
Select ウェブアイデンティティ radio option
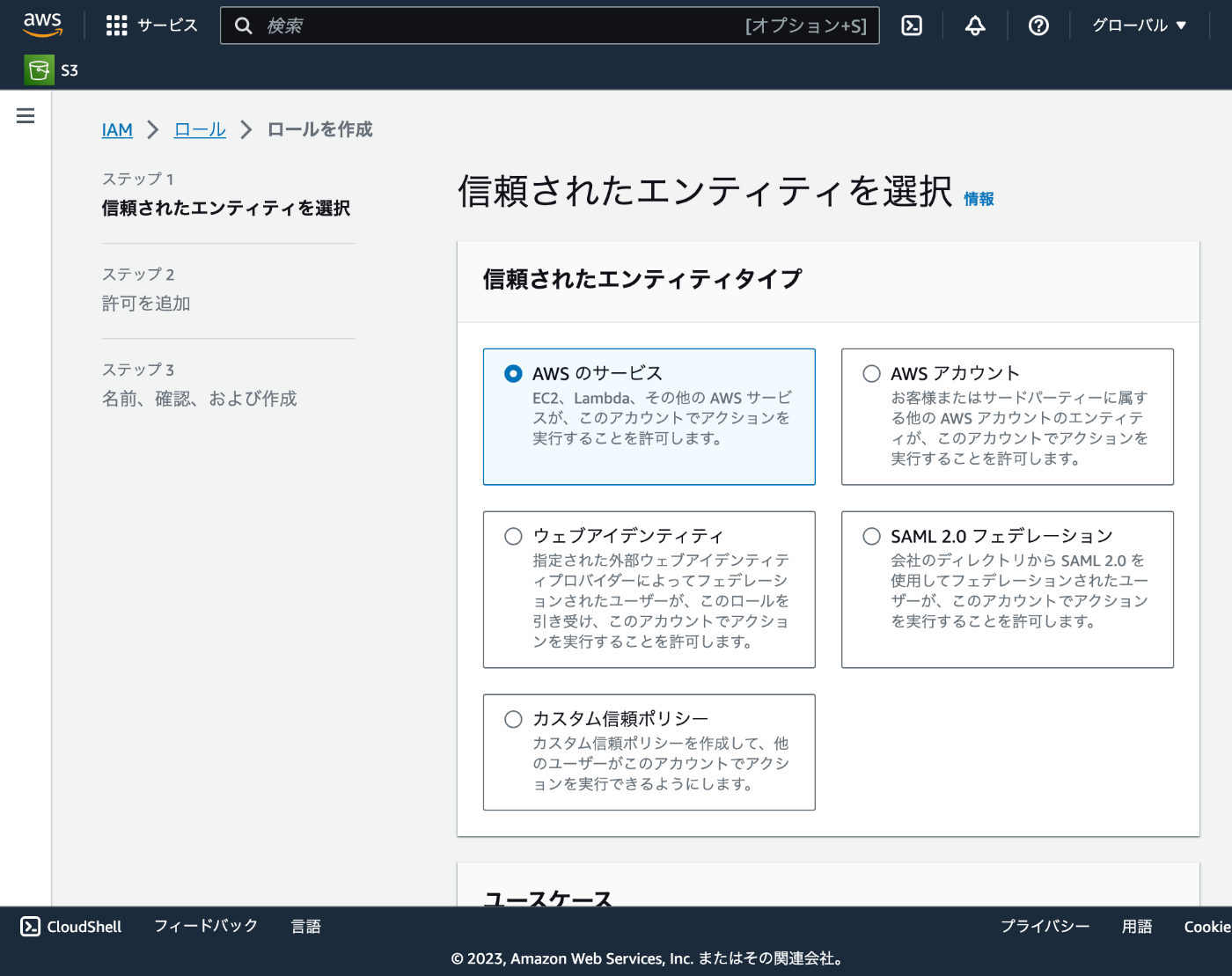513,536
